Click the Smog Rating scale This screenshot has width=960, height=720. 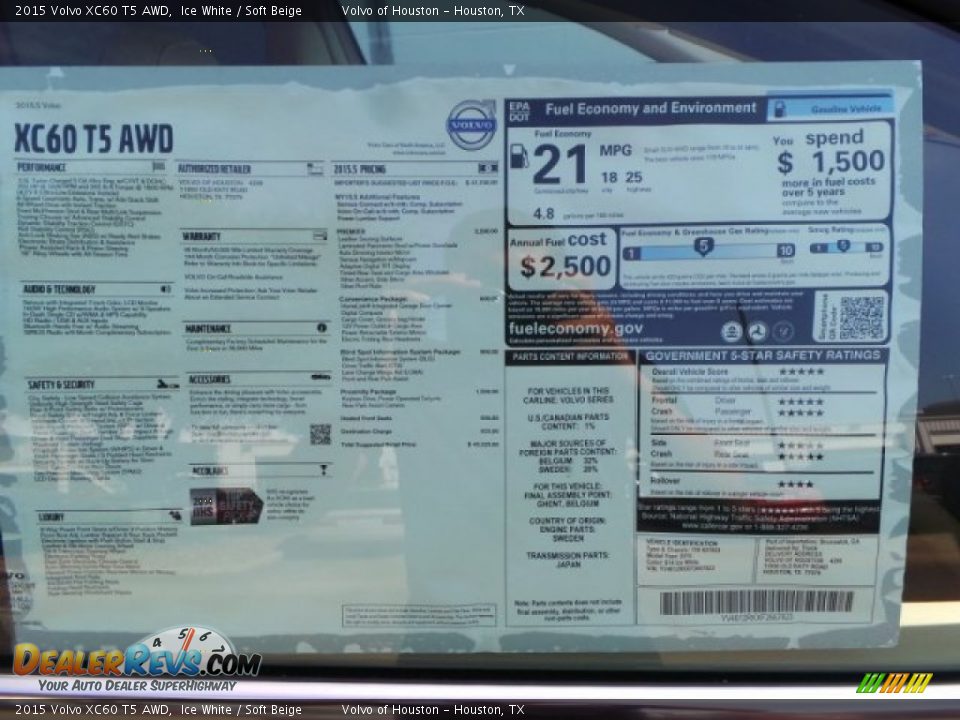point(845,247)
